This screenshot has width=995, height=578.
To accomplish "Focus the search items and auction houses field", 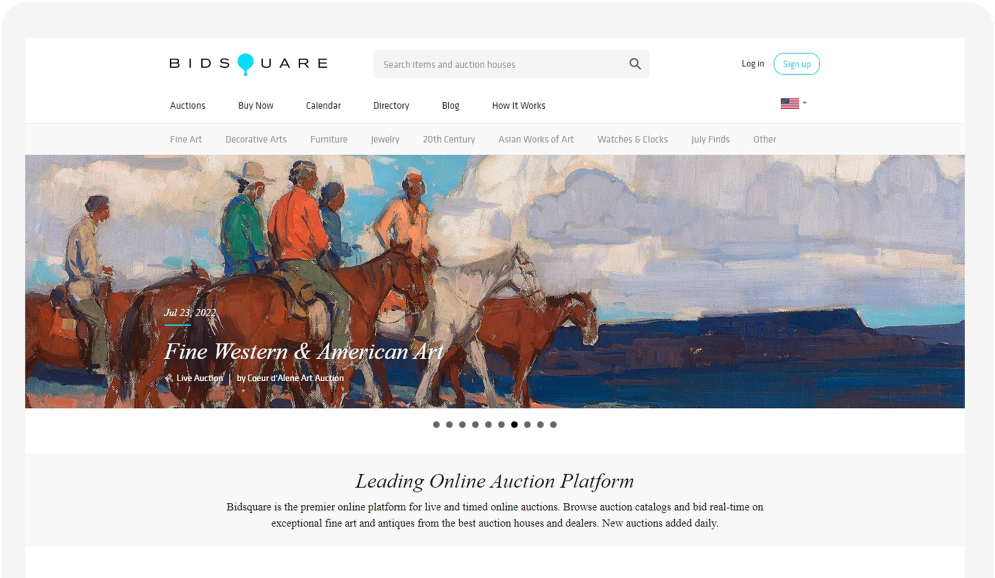I will 511,64.
